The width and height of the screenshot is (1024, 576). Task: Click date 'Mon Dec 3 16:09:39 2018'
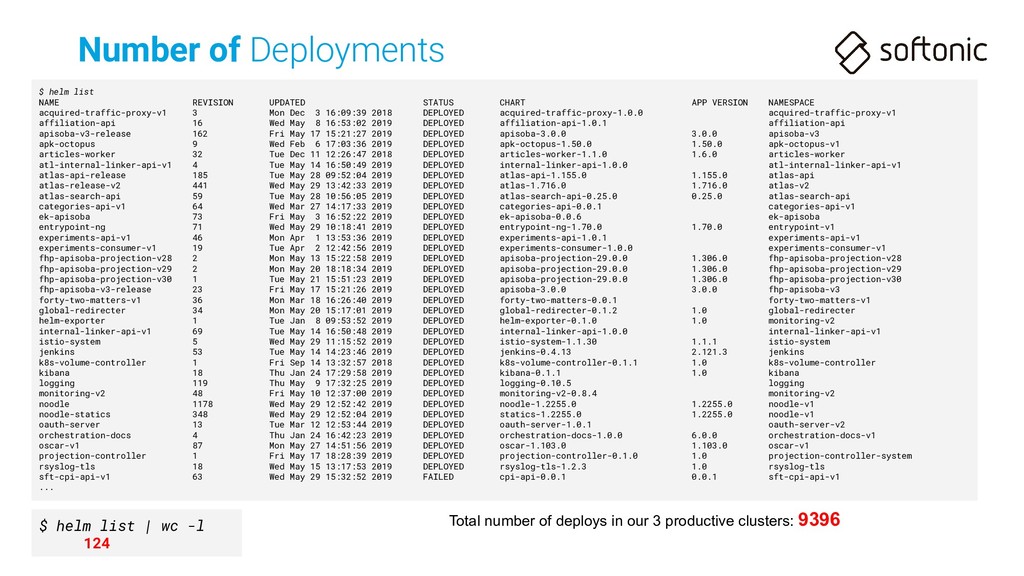tap(330, 113)
